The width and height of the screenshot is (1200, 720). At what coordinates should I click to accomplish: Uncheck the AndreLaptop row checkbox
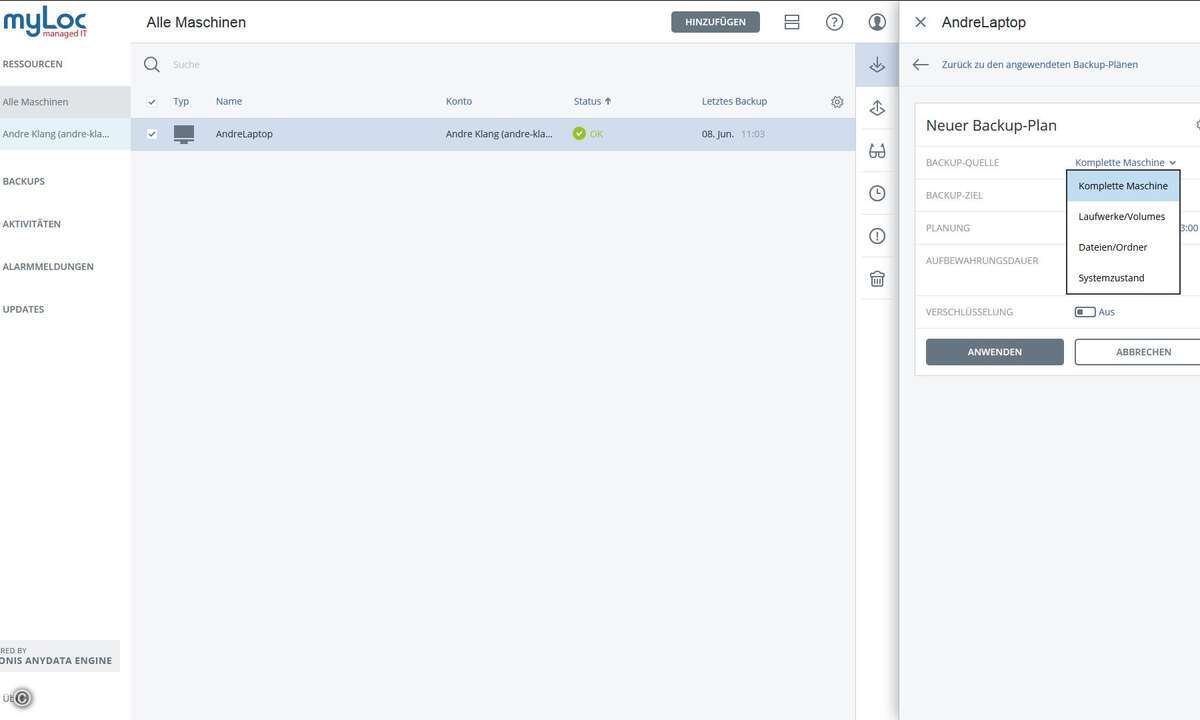click(x=152, y=134)
